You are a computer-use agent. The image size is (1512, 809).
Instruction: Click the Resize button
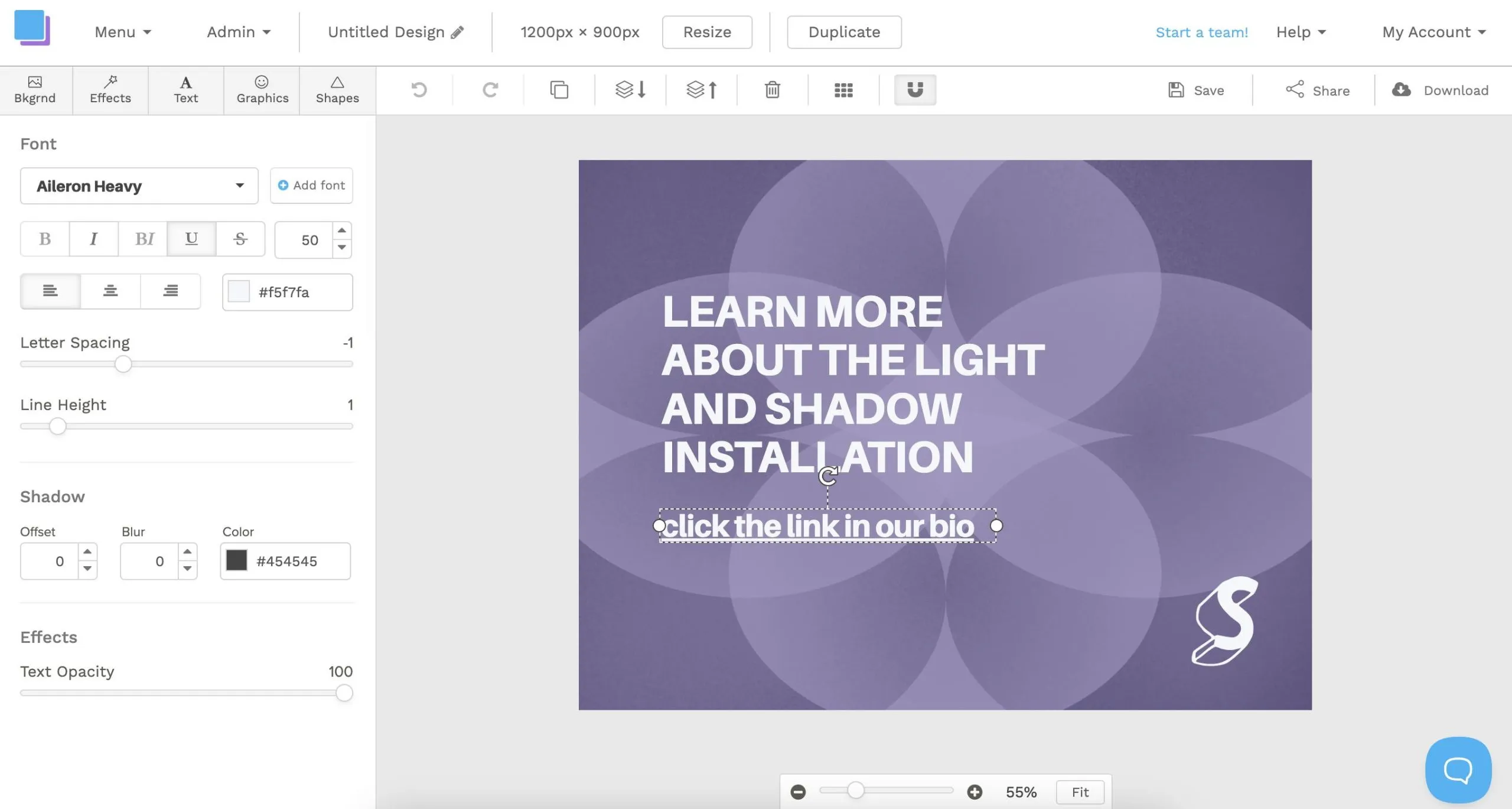pos(707,32)
